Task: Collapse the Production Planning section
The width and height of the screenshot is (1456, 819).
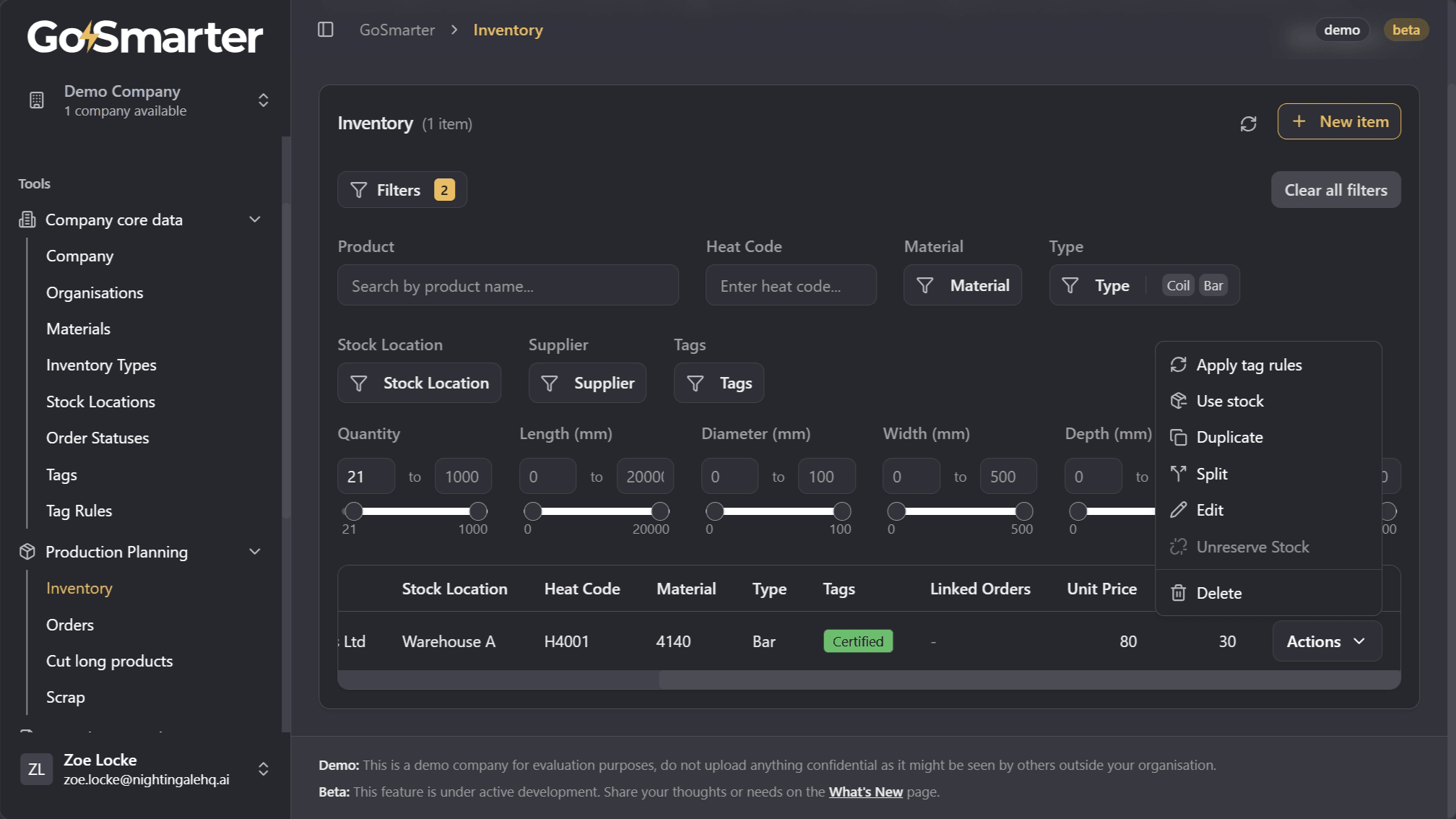Action: [254, 551]
